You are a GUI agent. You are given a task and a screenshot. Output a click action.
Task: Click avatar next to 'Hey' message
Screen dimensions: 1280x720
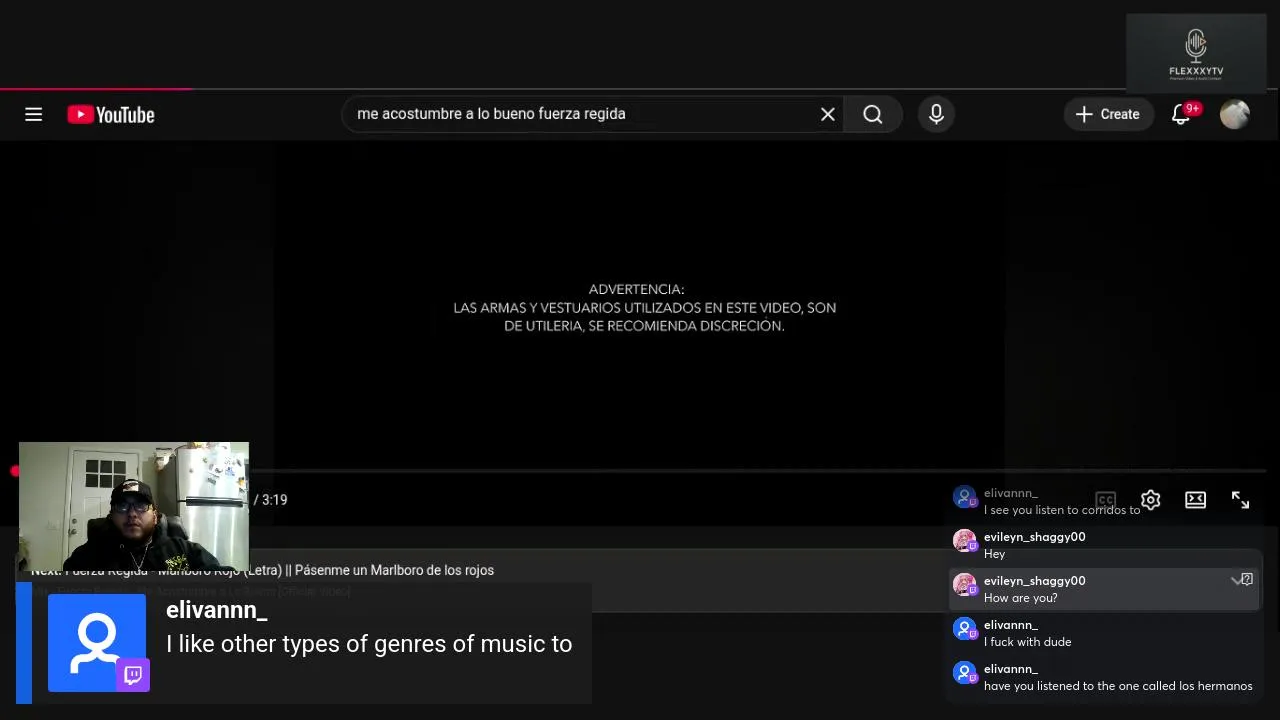tap(964, 541)
